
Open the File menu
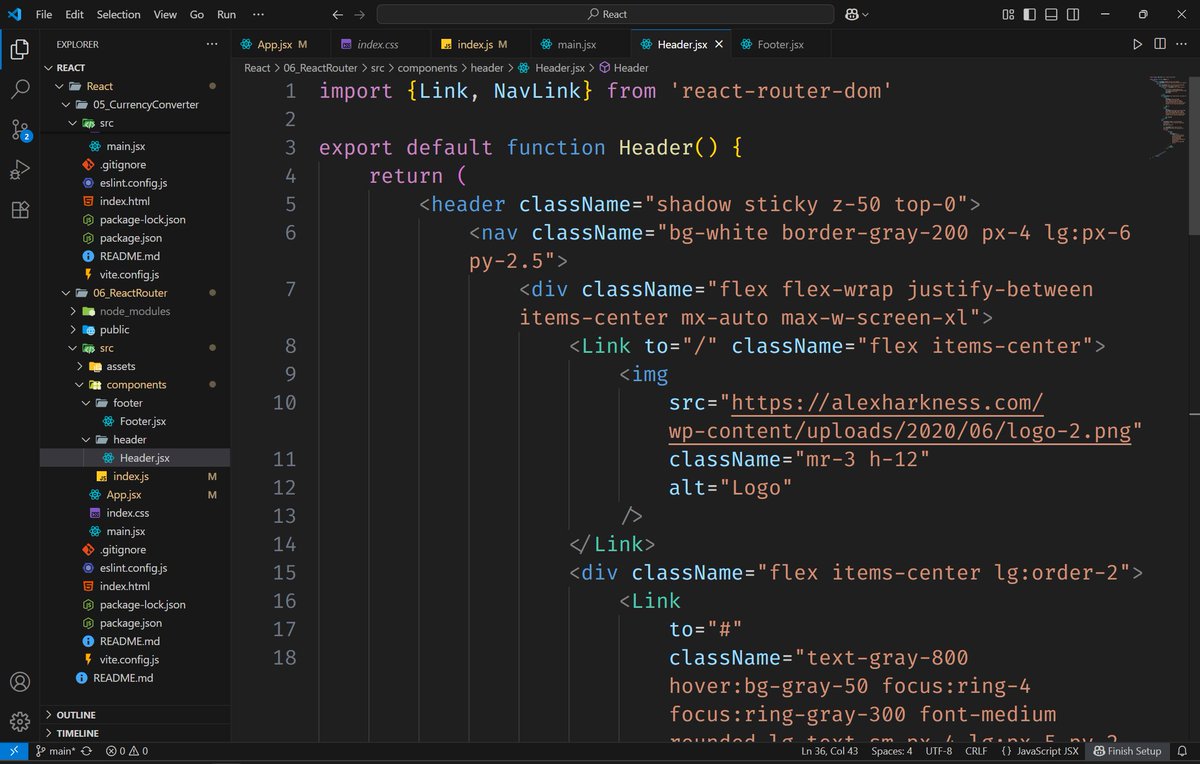click(44, 15)
